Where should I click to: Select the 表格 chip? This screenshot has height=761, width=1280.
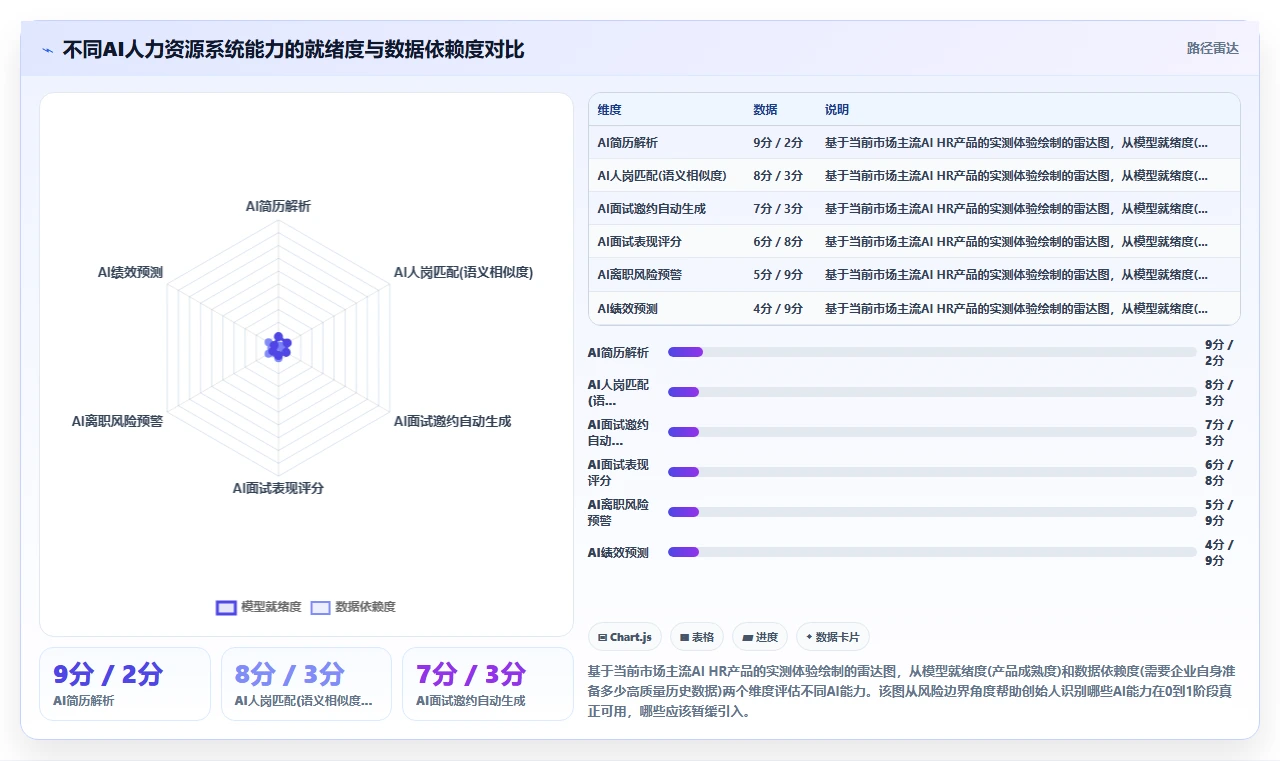tap(697, 637)
